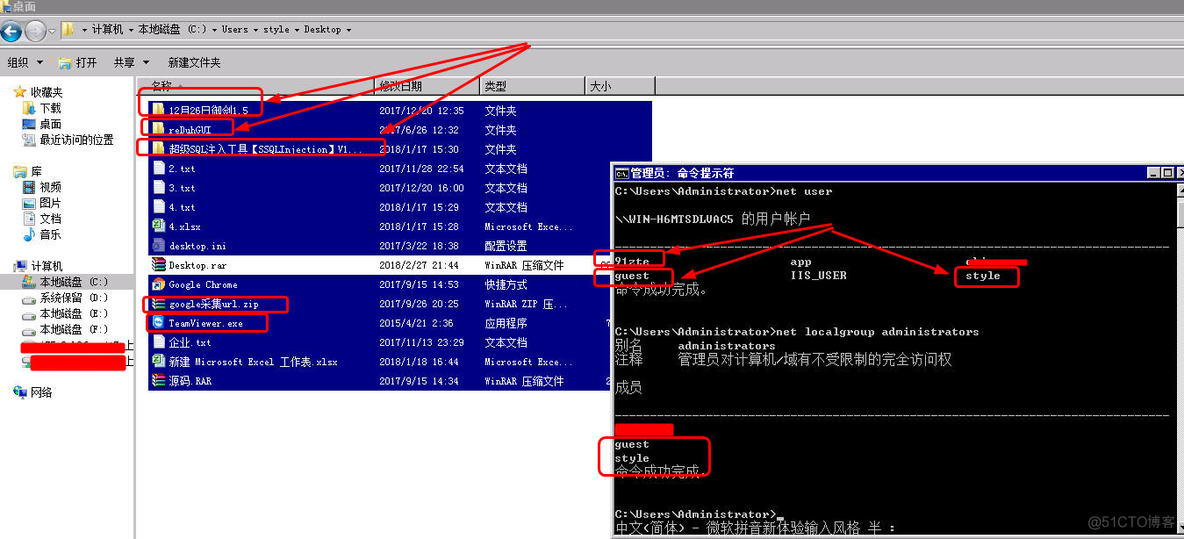This screenshot has height=539, width=1184.
Task: Click 应用程序 type of TeamViewer.exe row
Action: pyautogui.click(x=506, y=323)
